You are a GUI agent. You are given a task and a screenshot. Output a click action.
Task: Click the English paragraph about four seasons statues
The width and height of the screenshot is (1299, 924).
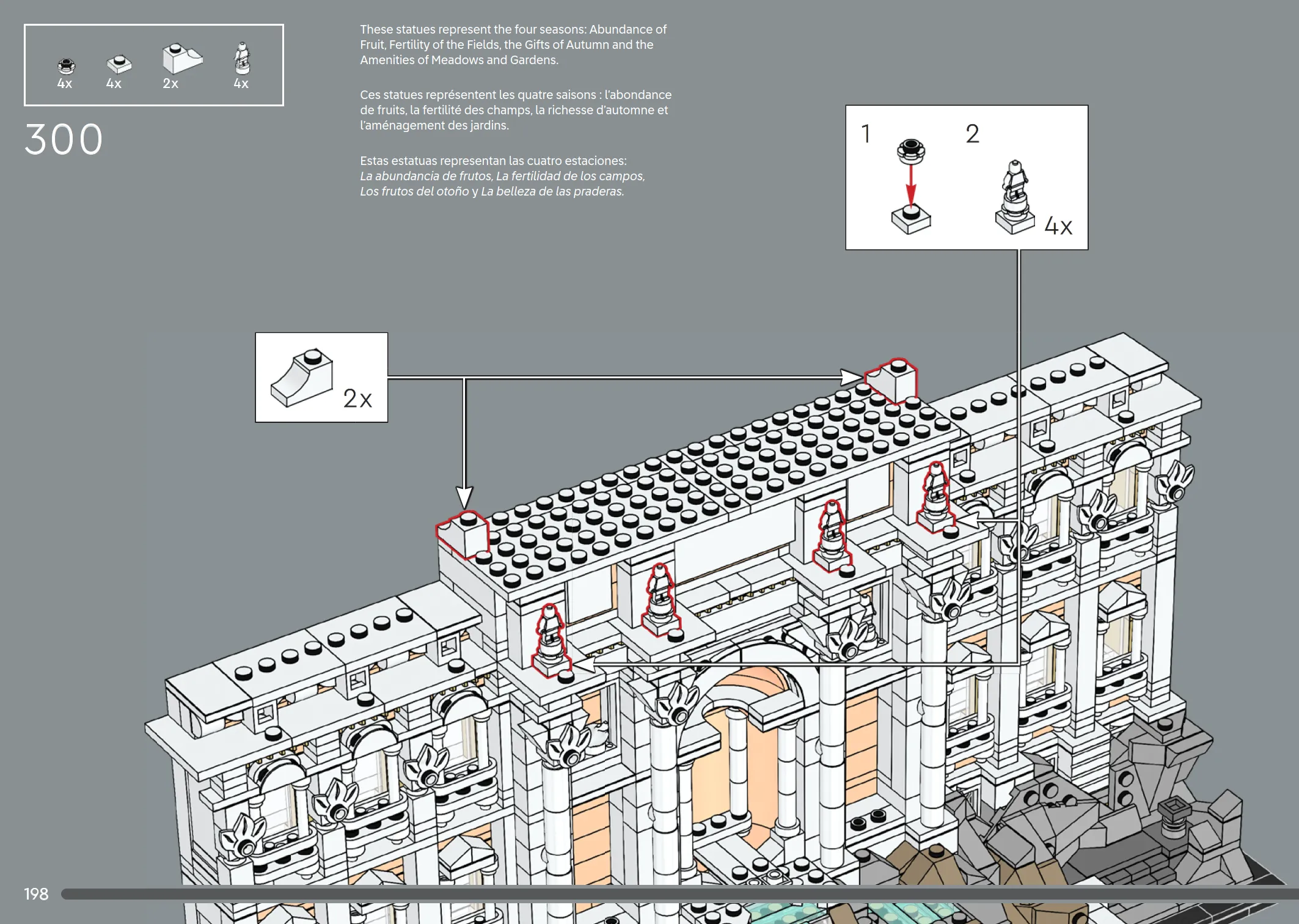point(513,45)
